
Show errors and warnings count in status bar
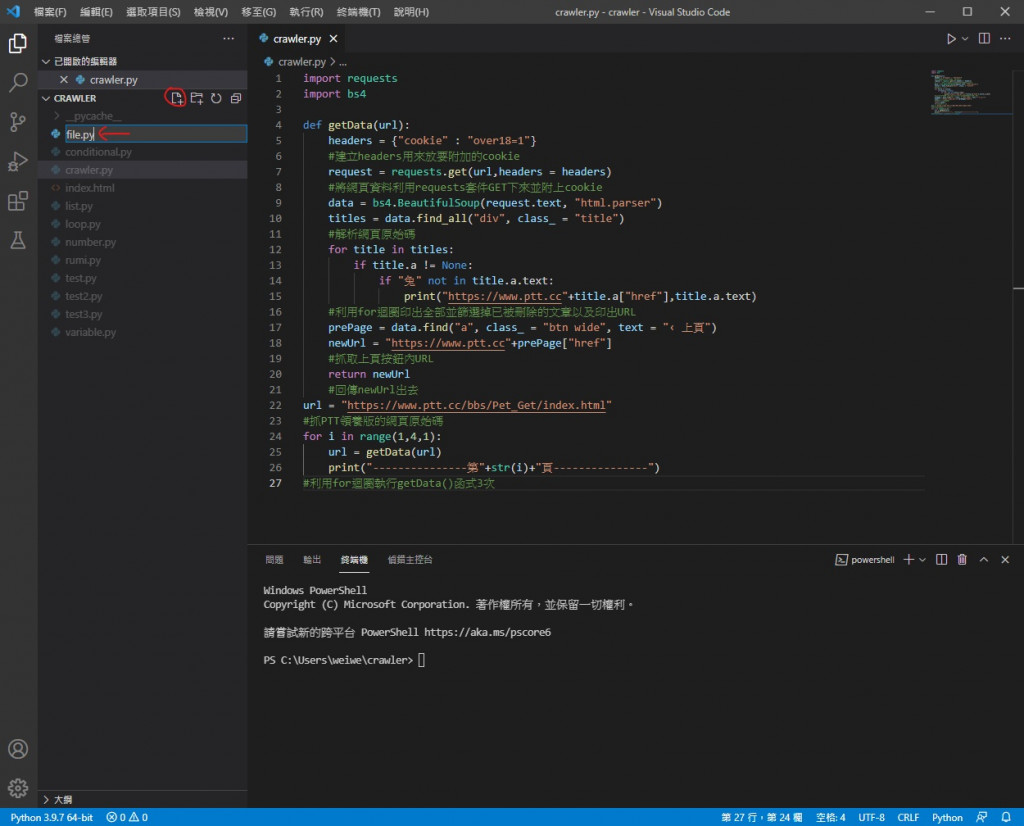coord(127,818)
